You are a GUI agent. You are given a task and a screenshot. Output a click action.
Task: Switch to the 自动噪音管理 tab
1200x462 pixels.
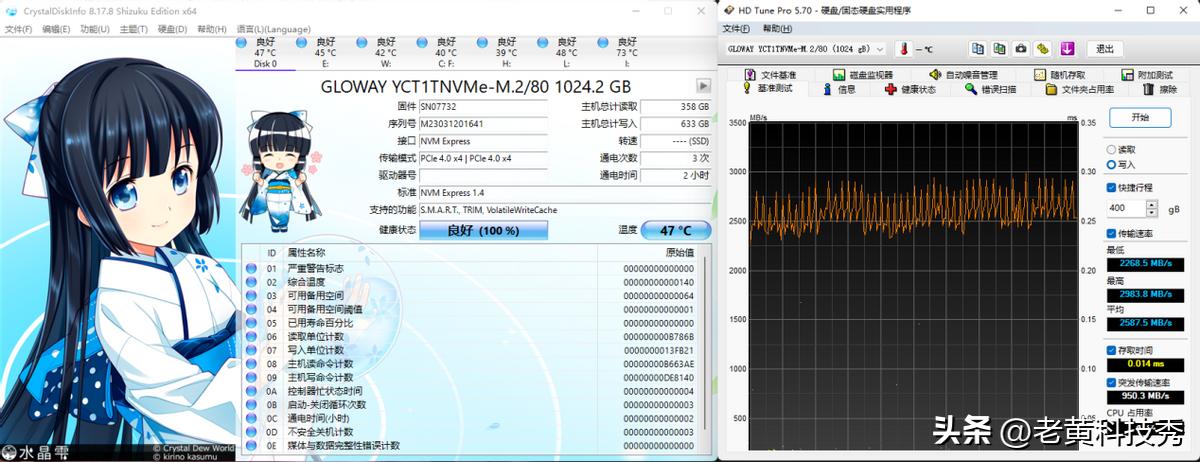(963, 75)
